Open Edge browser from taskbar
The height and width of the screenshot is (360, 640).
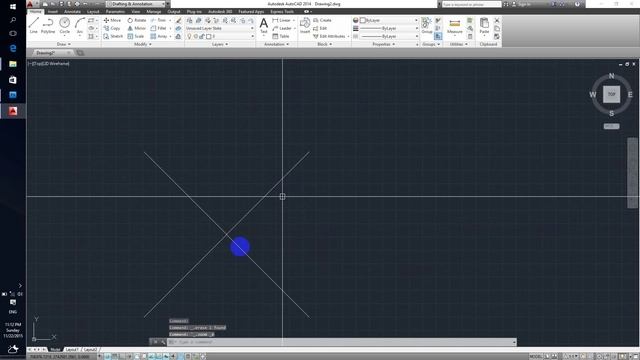pyautogui.click(x=13, y=48)
